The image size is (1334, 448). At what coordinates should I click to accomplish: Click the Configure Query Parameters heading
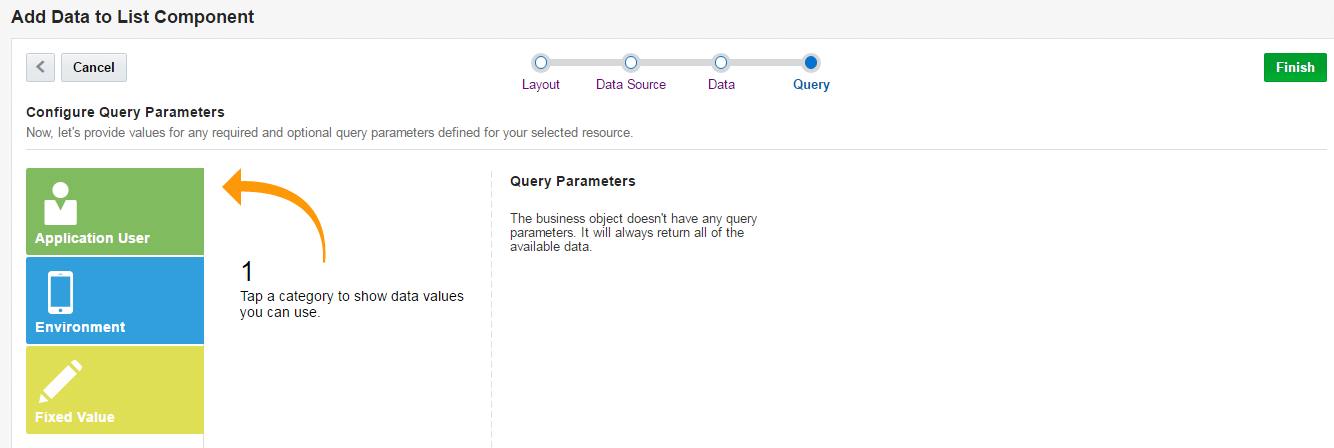click(125, 112)
